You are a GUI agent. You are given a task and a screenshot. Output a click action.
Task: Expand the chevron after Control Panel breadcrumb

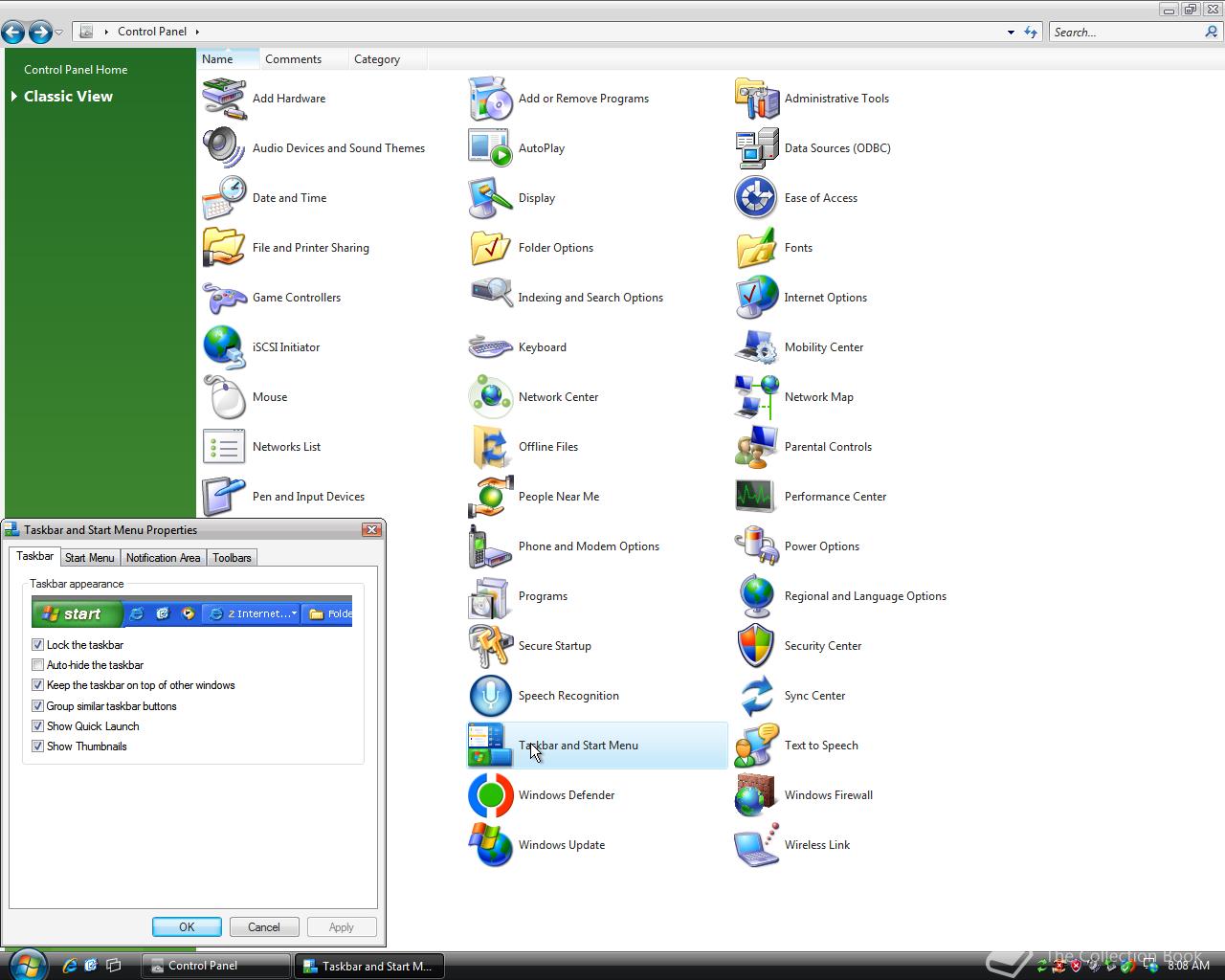point(197,32)
